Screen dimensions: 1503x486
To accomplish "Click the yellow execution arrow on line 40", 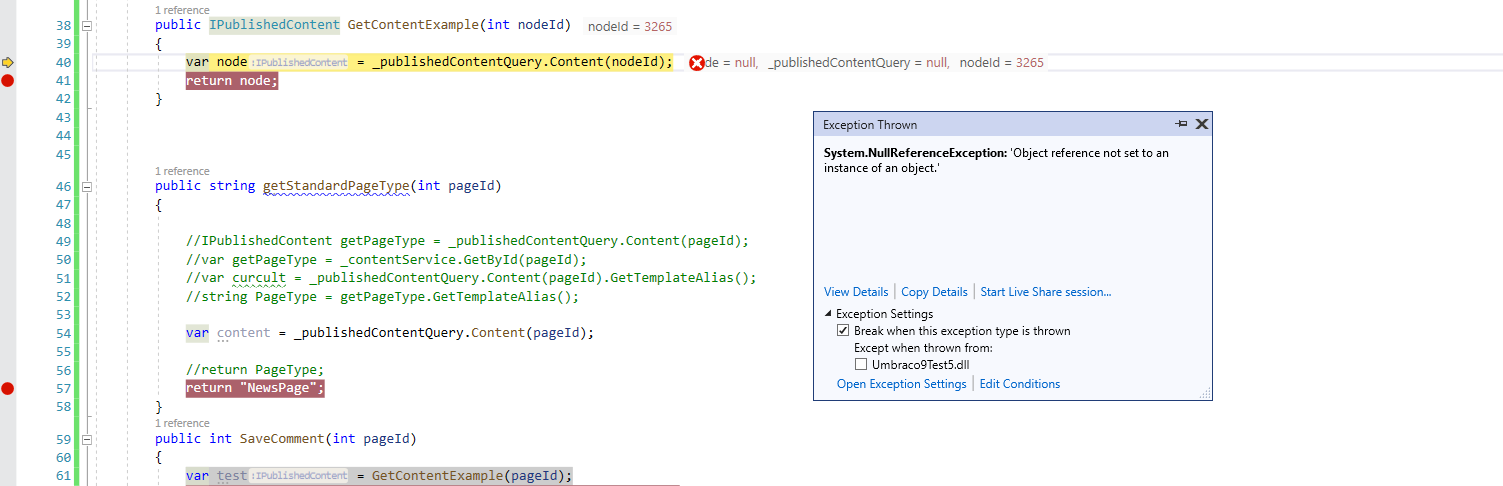I will coord(8,62).
